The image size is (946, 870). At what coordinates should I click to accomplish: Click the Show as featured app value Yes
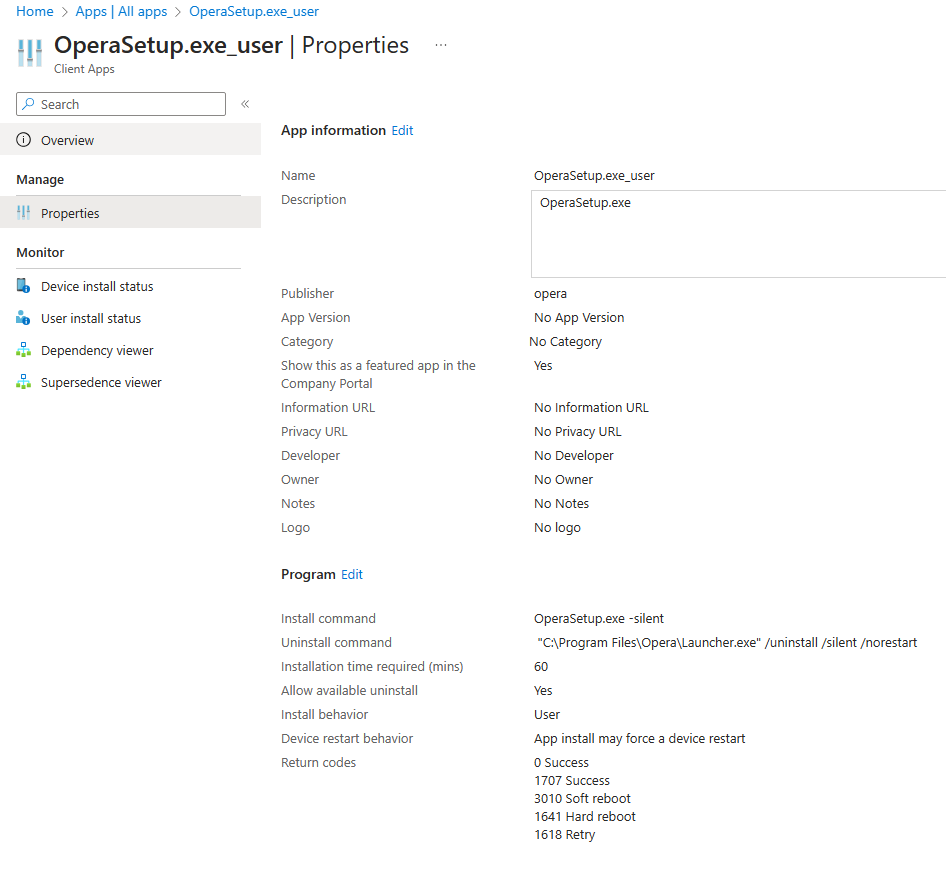click(x=542, y=365)
